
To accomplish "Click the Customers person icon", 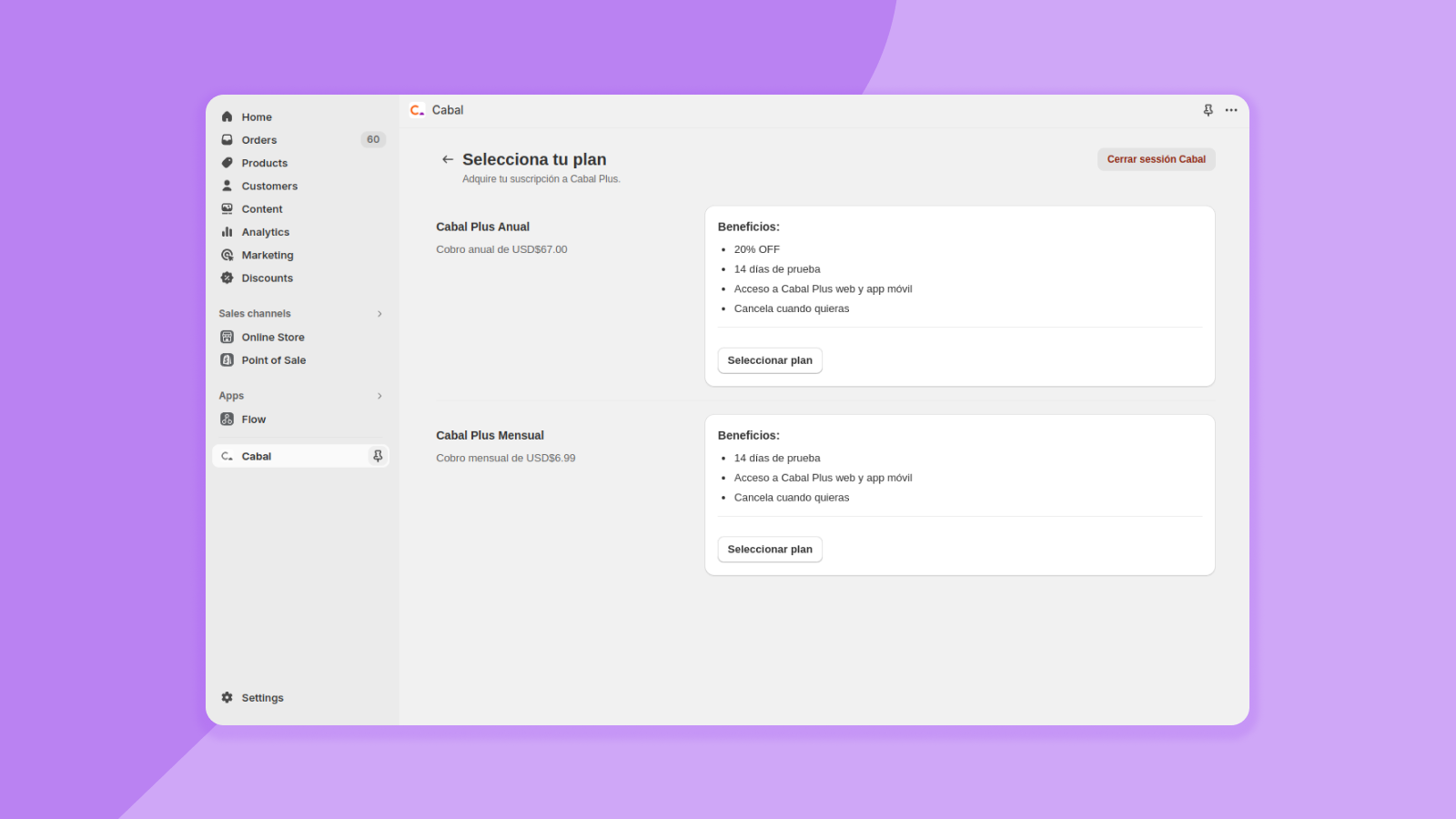I will point(227,186).
